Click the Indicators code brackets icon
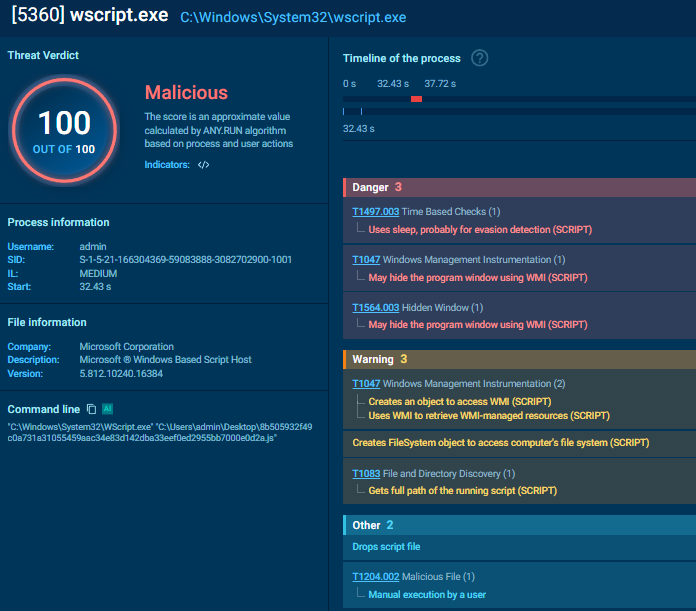This screenshot has height=611, width=696. point(203,165)
